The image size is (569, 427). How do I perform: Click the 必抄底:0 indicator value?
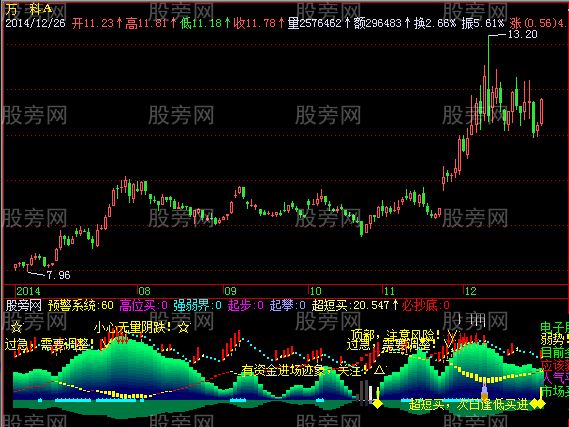pos(426,305)
